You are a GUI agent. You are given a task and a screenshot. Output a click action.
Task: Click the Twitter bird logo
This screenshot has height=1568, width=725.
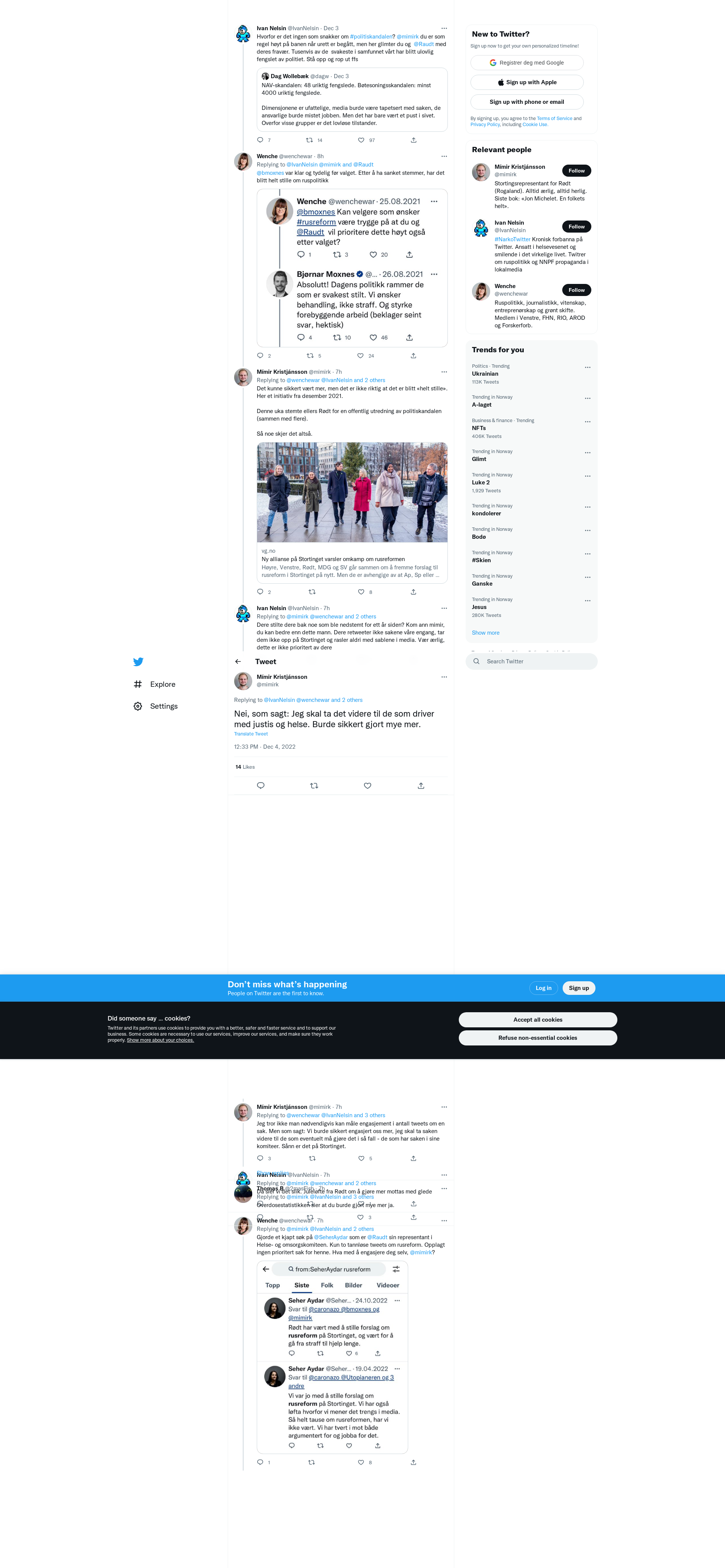coord(138,661)
